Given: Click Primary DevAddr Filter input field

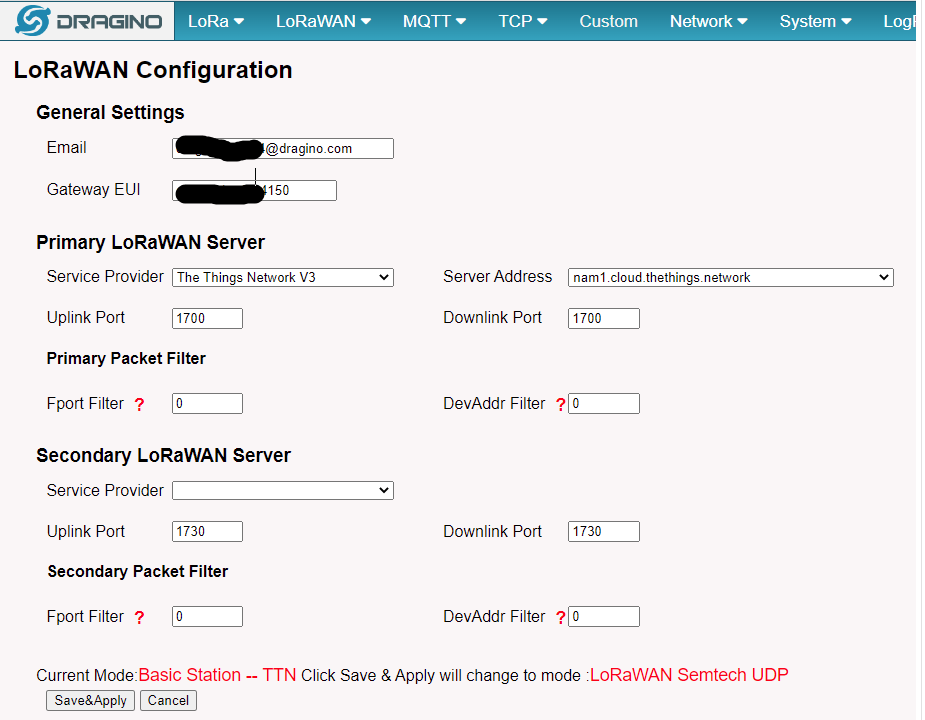Looking at the screenshot, I should point(603,403).
